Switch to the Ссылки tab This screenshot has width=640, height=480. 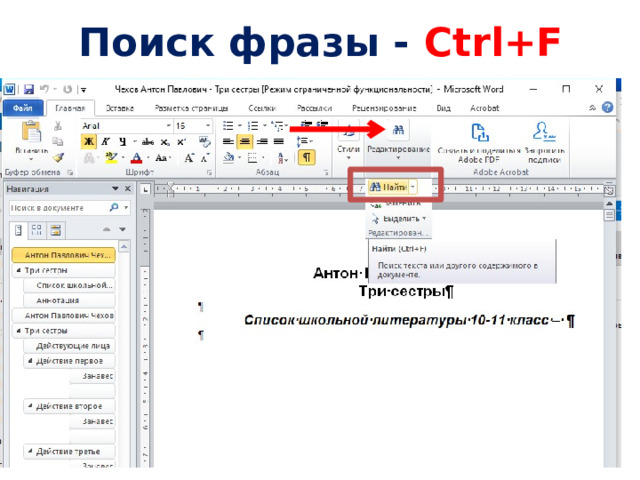tap(262, 108)
